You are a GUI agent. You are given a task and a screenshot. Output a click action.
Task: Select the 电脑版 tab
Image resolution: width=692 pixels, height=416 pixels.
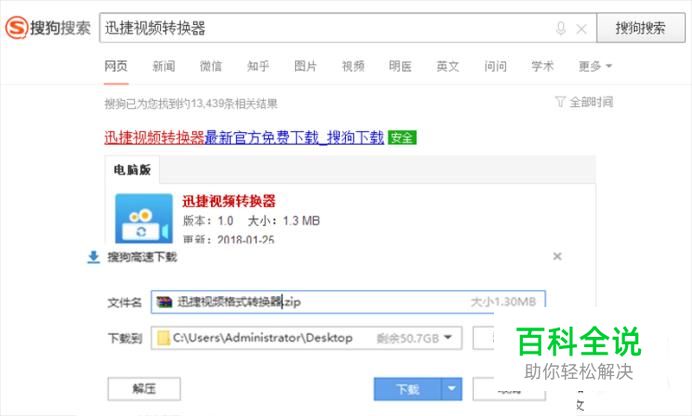pyautogui.click(x=132, y=170)
